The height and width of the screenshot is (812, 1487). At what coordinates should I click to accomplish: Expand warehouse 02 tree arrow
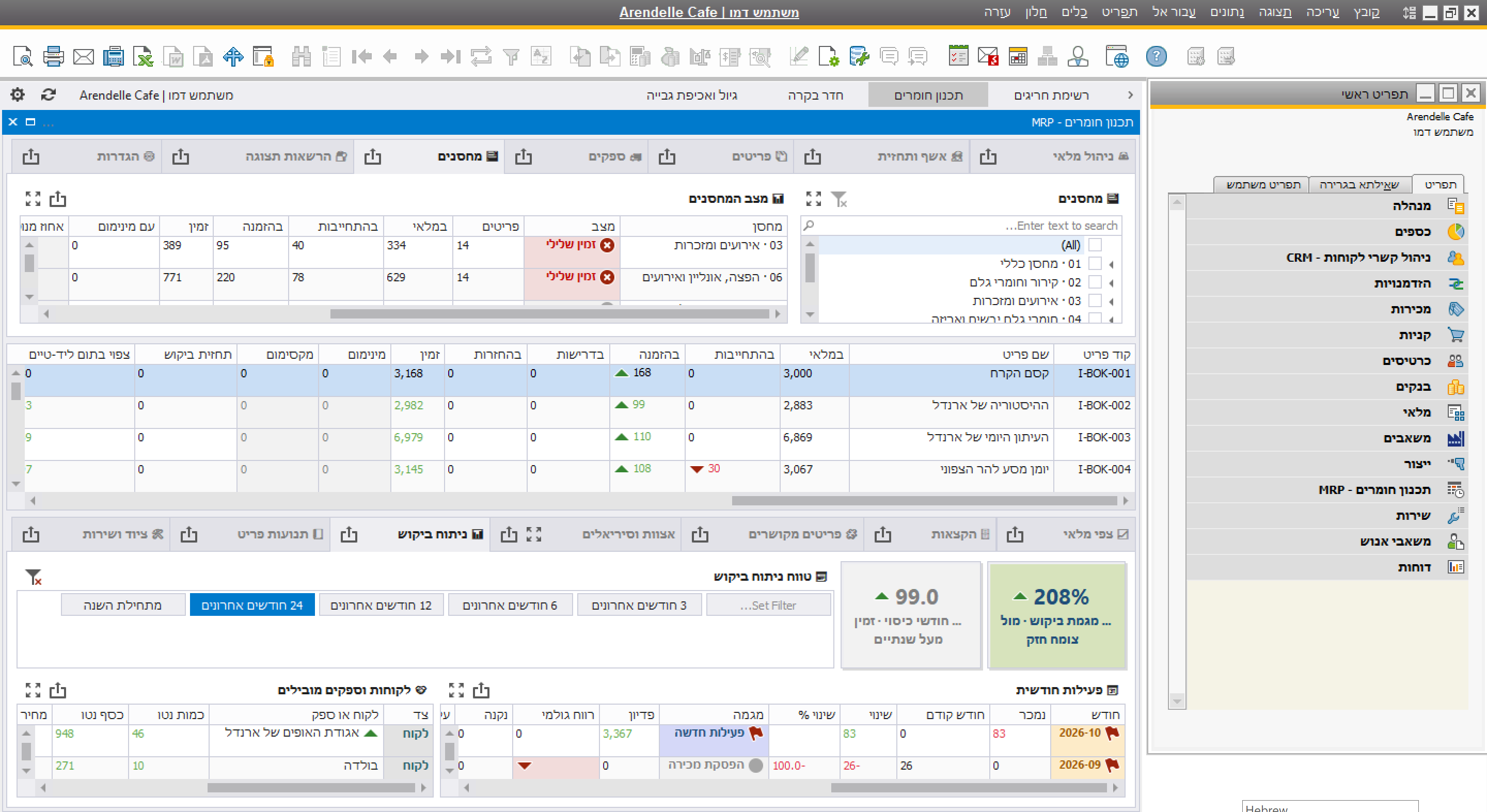pyautogui.click(x=1111, y=283)
